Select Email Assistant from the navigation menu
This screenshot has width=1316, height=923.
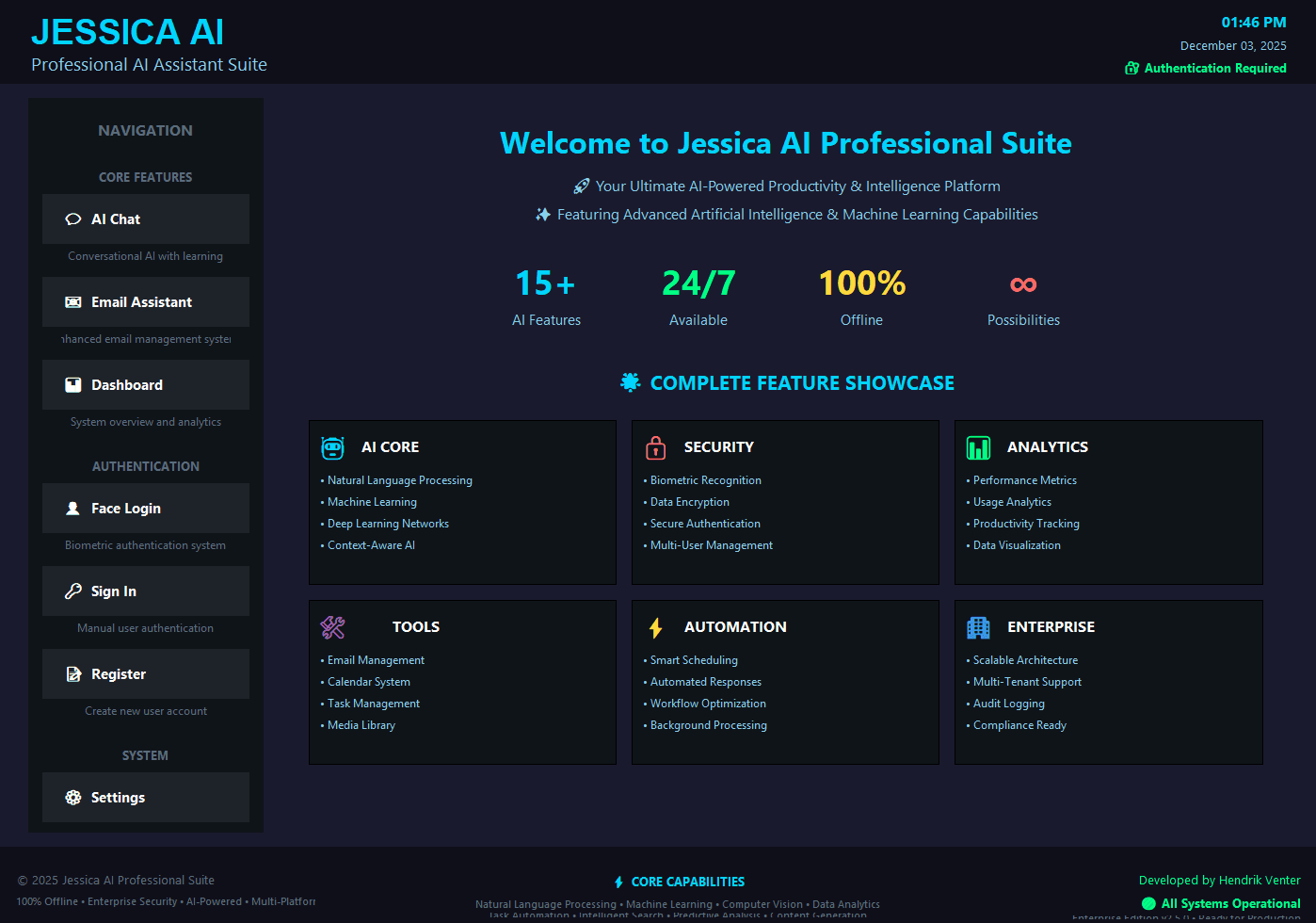click(x=145, y=301)
